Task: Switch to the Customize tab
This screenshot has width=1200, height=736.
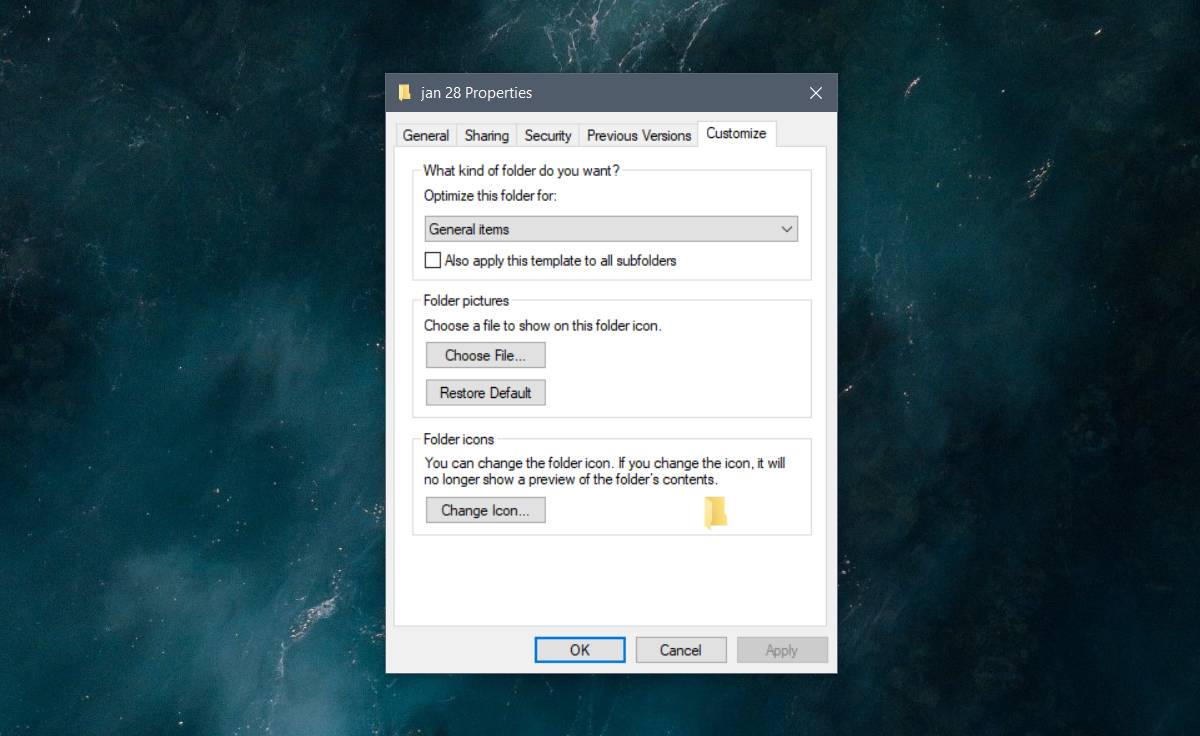Action: 737,132
